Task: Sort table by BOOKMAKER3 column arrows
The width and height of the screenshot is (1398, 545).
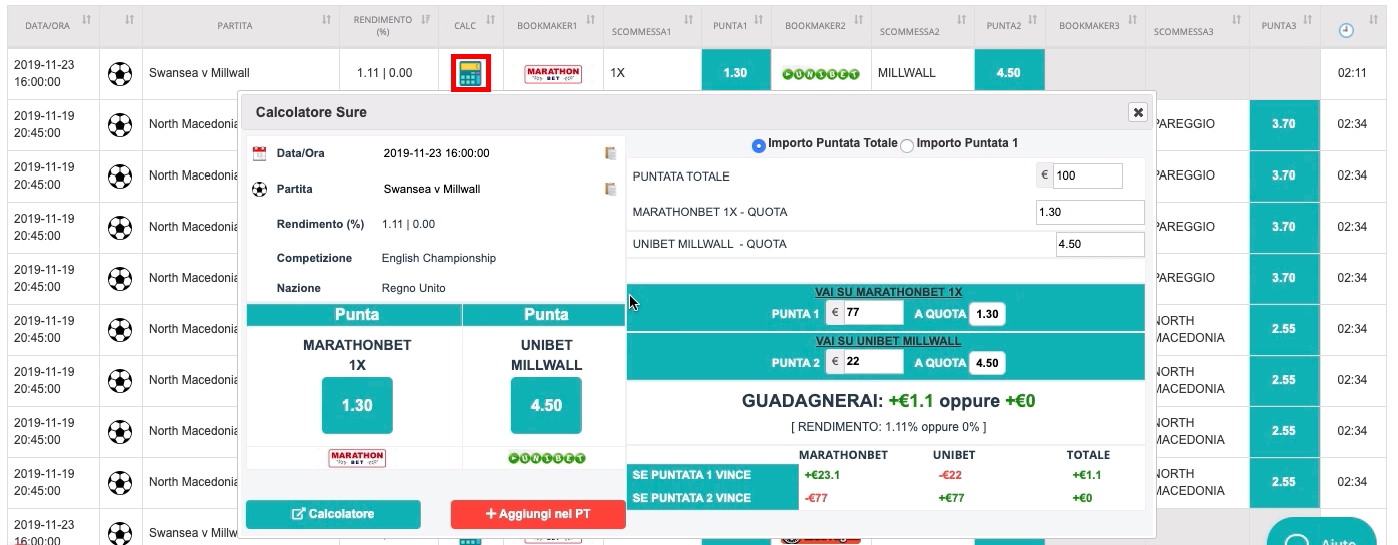Action: point(1133,20)
